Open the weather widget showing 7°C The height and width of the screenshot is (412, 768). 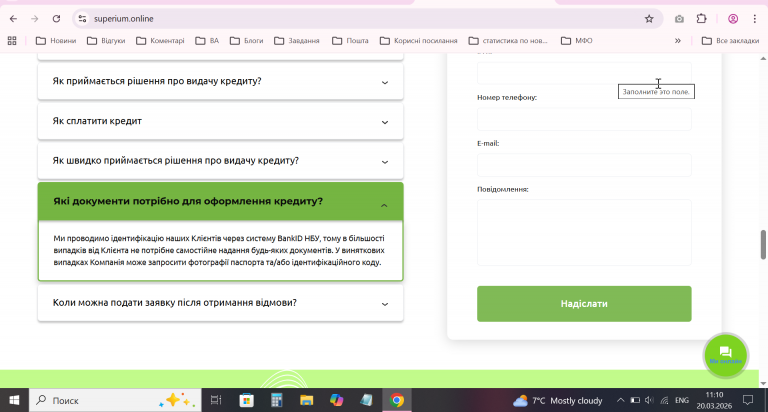[x=557, y=401]
